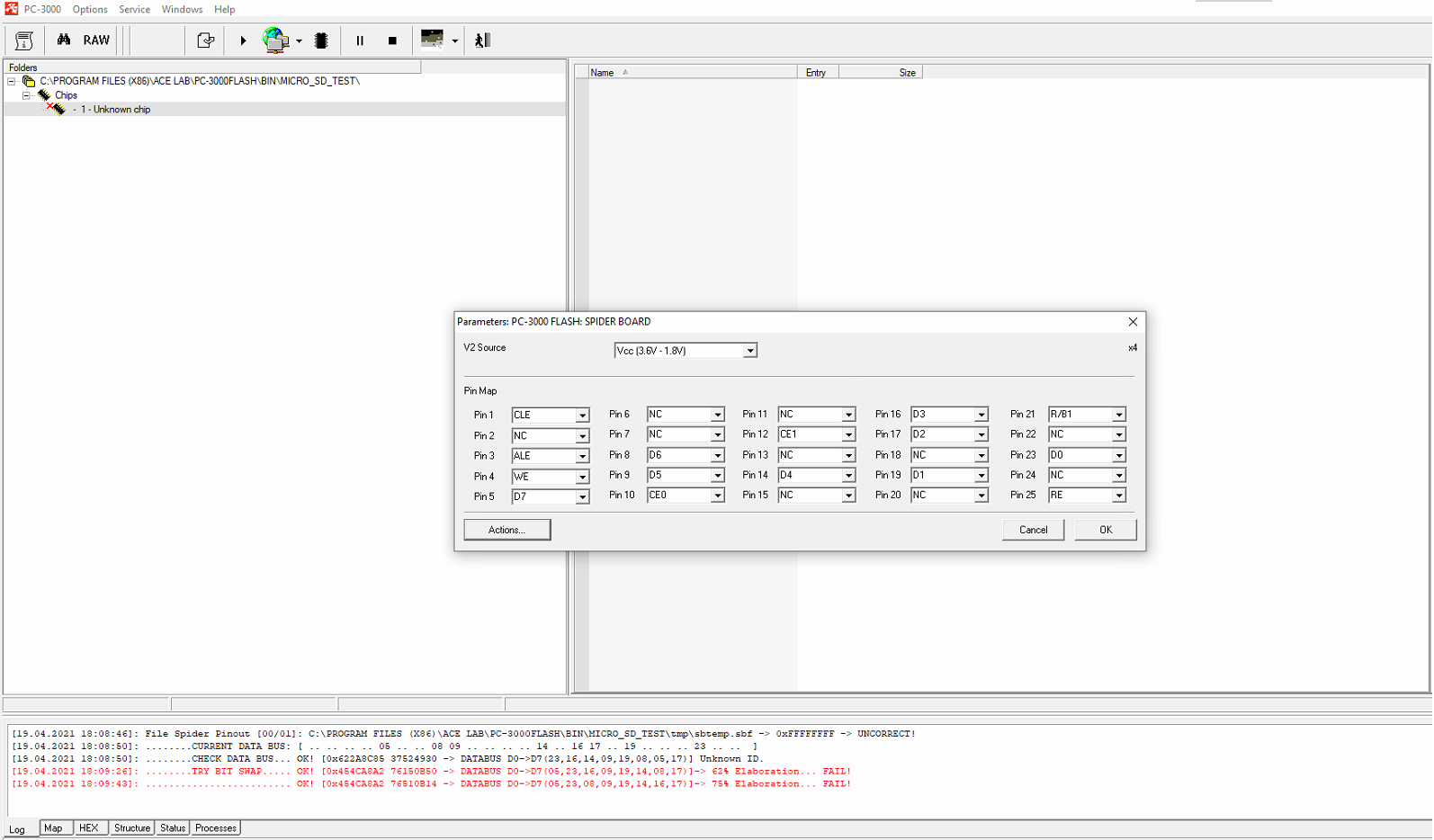Switch to the HEX tab
Image resolution: width=1434 pixels, height=840 pixels.
coord(88,828)
